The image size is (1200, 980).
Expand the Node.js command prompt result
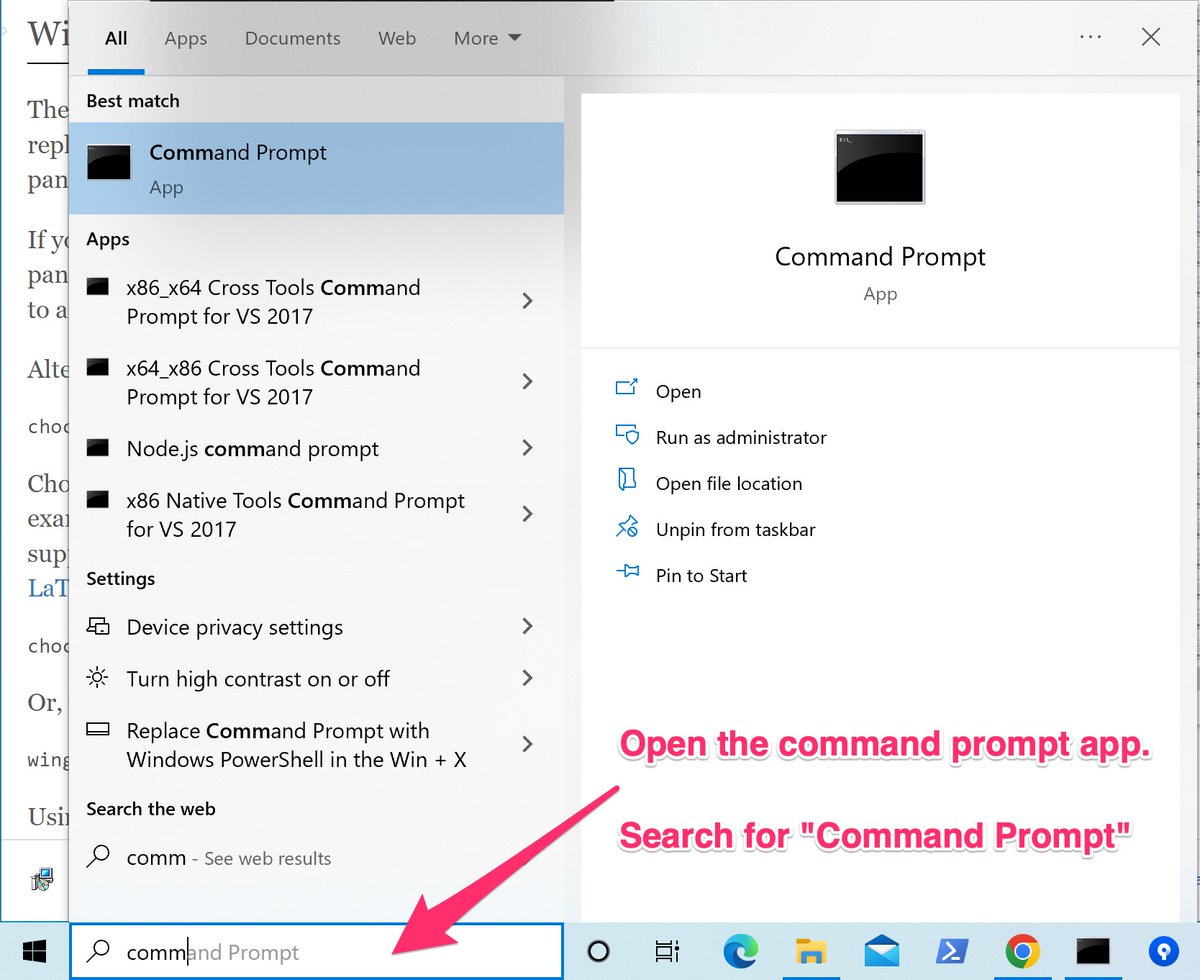[x=527, y=448]
